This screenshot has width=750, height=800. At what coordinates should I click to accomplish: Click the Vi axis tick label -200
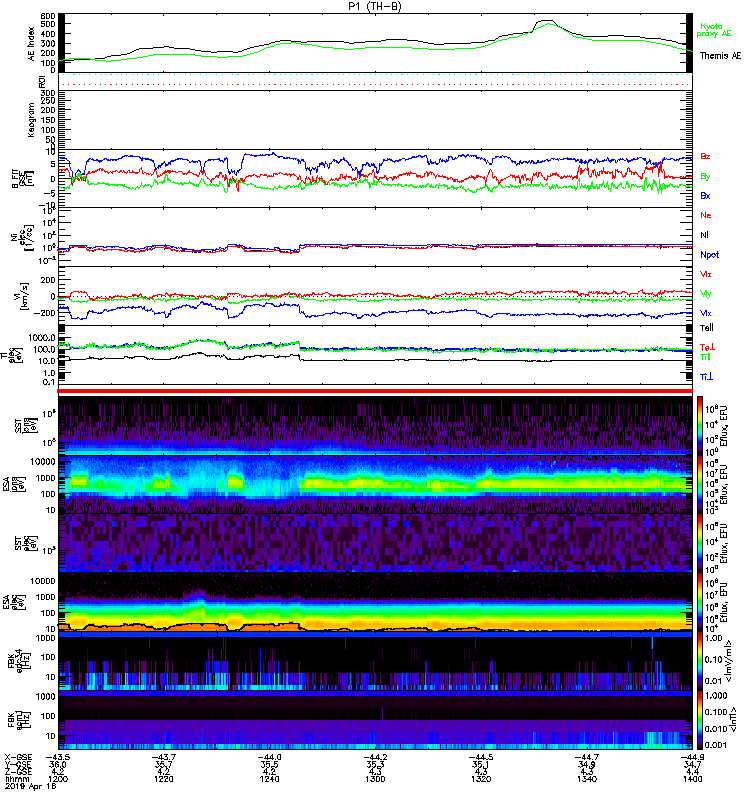[x=44, y=313]
